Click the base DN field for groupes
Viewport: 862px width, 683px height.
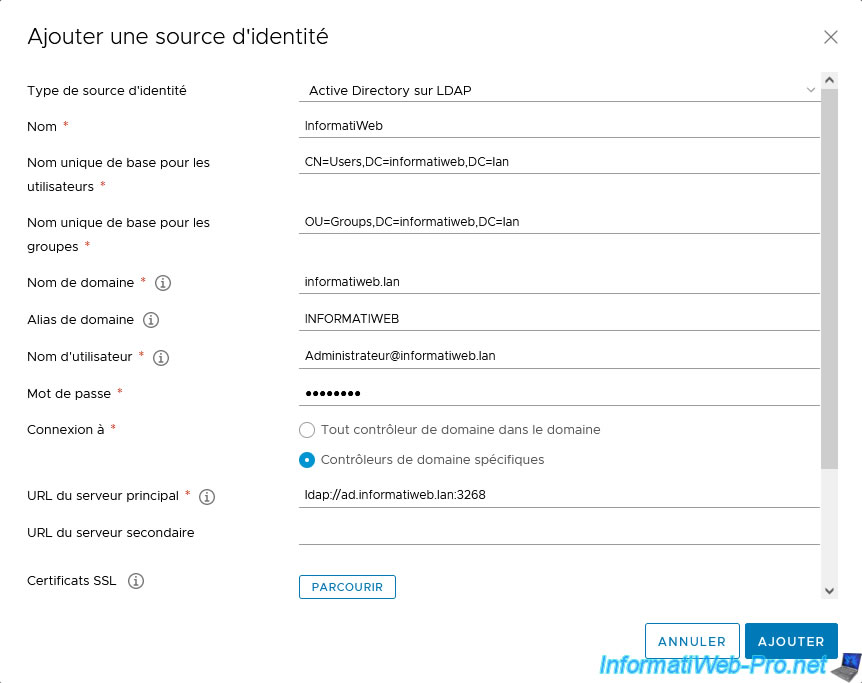[x=559, y=222]
